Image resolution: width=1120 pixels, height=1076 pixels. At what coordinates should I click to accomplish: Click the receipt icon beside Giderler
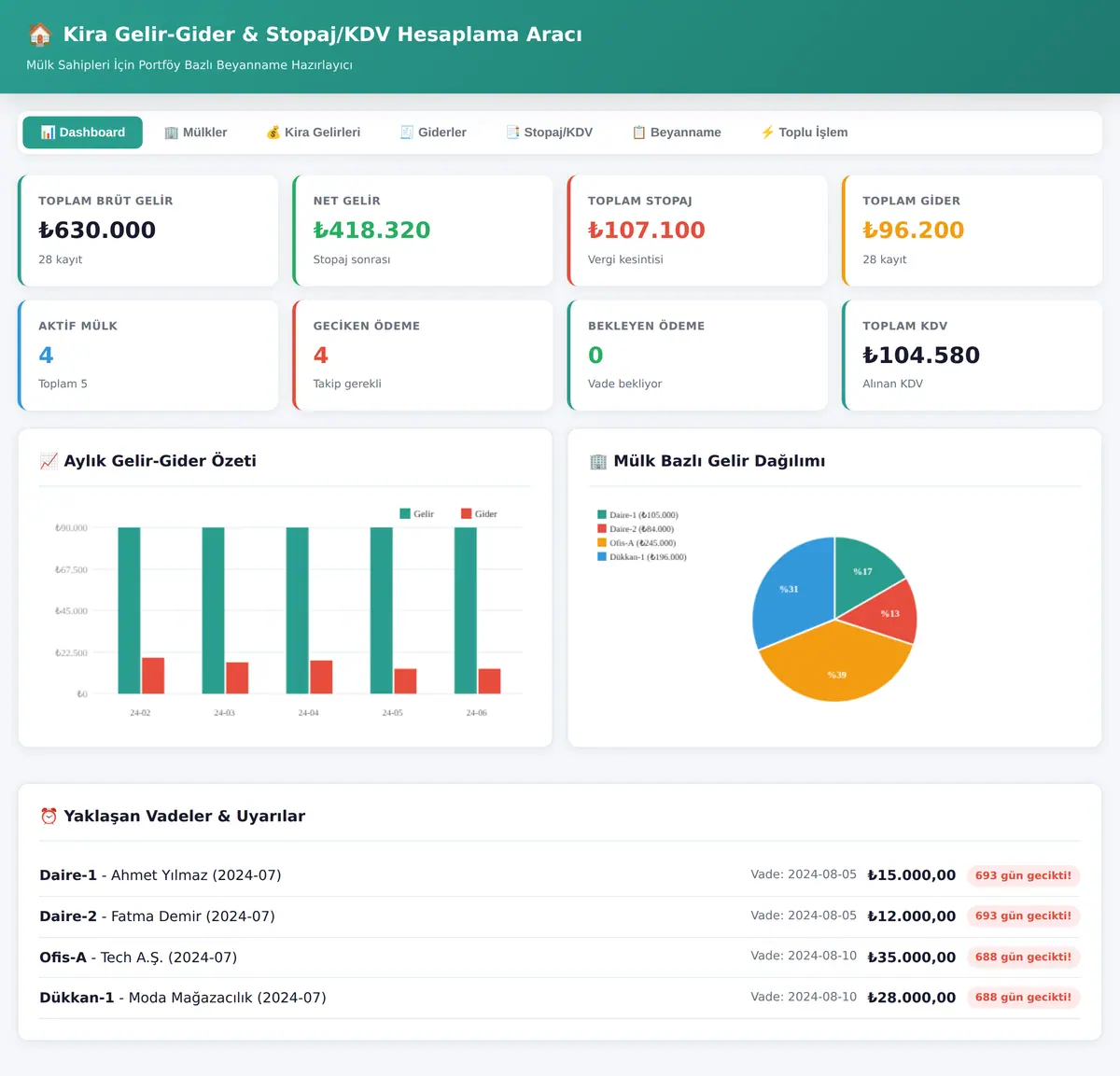(407, 133)
